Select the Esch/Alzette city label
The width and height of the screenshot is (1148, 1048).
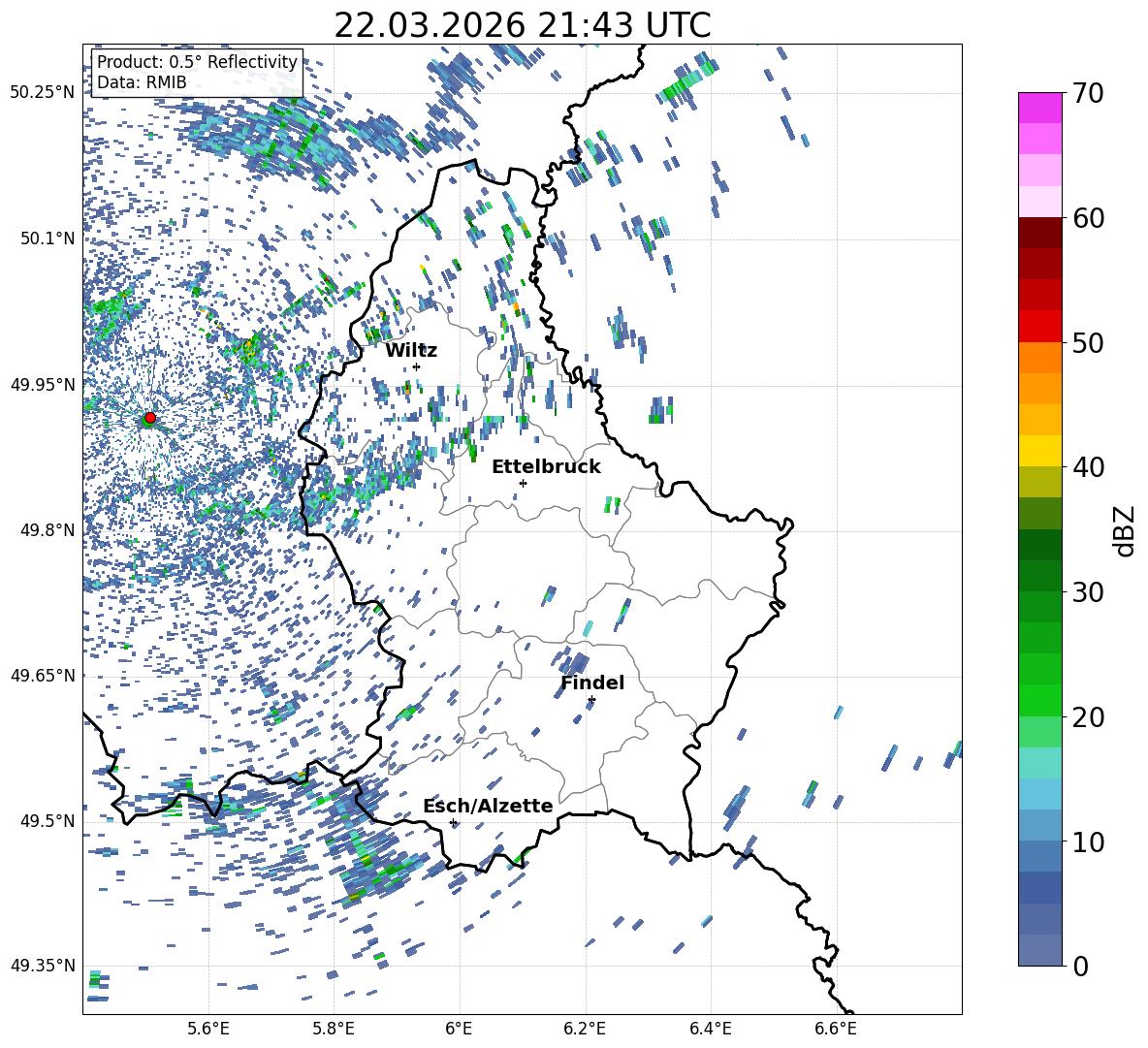(488, 806)
